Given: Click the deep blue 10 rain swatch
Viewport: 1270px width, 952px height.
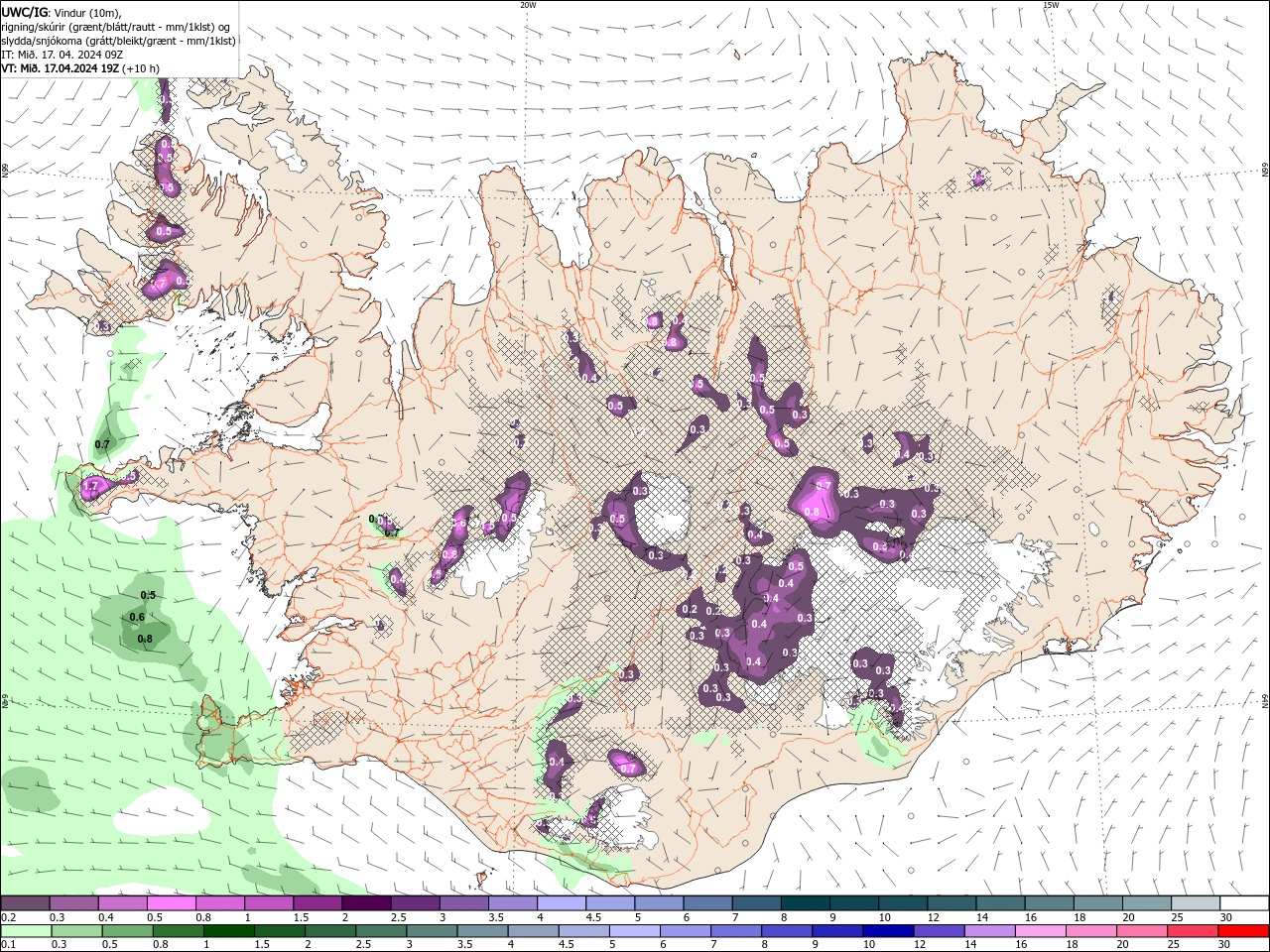Looking at the screenshot, I should coord(888,931).
